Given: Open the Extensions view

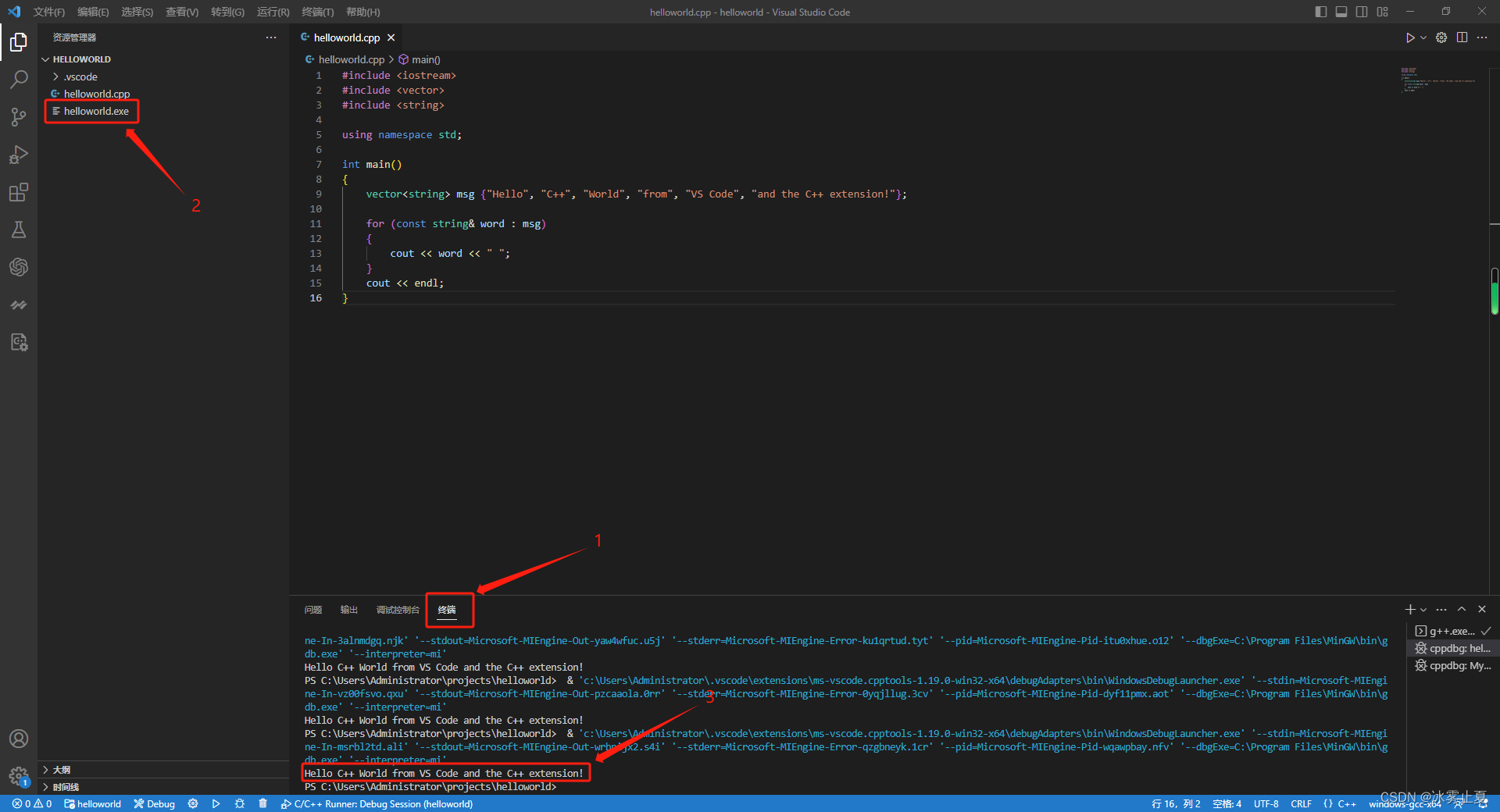Looking at the screenshot, I should click(x=19, y=192).
